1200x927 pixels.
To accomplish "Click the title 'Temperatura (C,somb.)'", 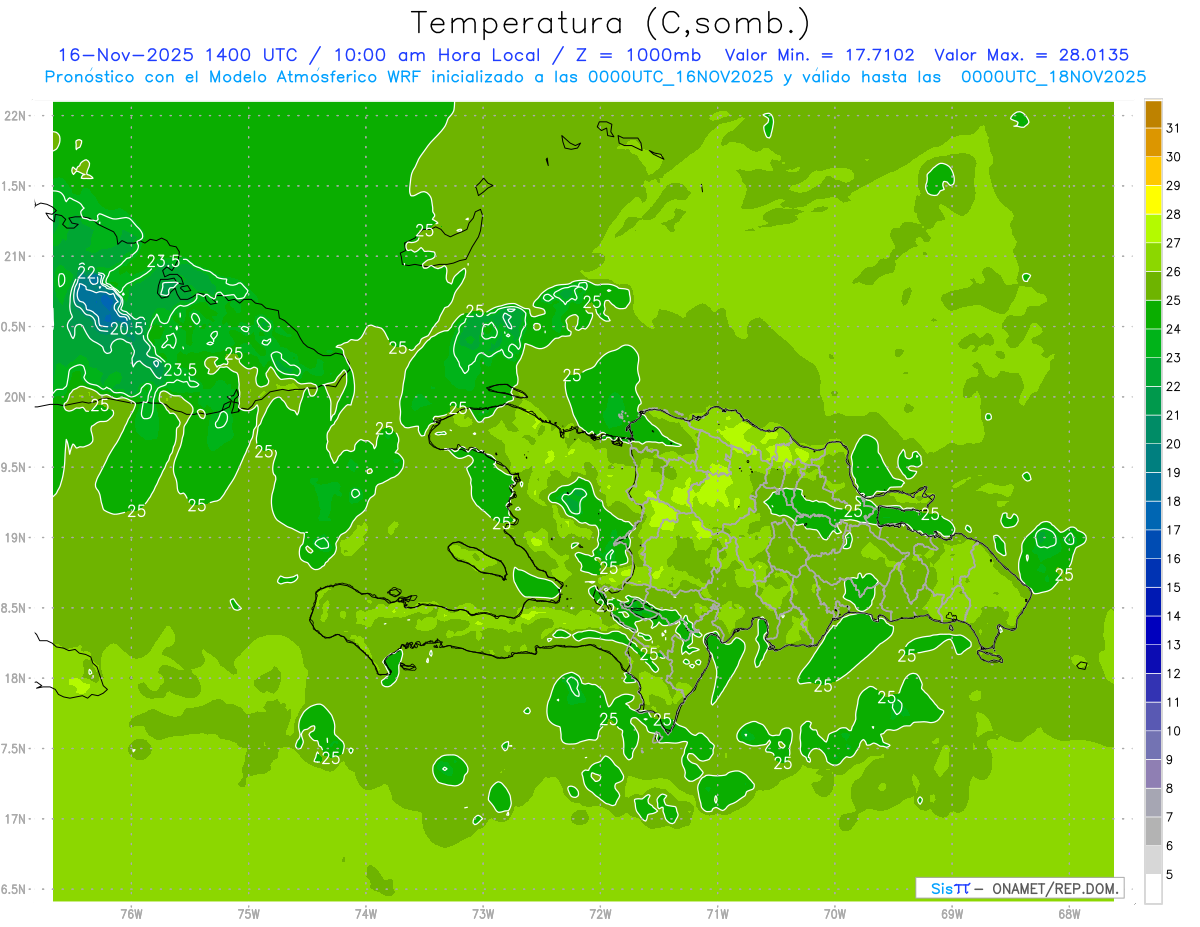I will click(x=610, y=23).
